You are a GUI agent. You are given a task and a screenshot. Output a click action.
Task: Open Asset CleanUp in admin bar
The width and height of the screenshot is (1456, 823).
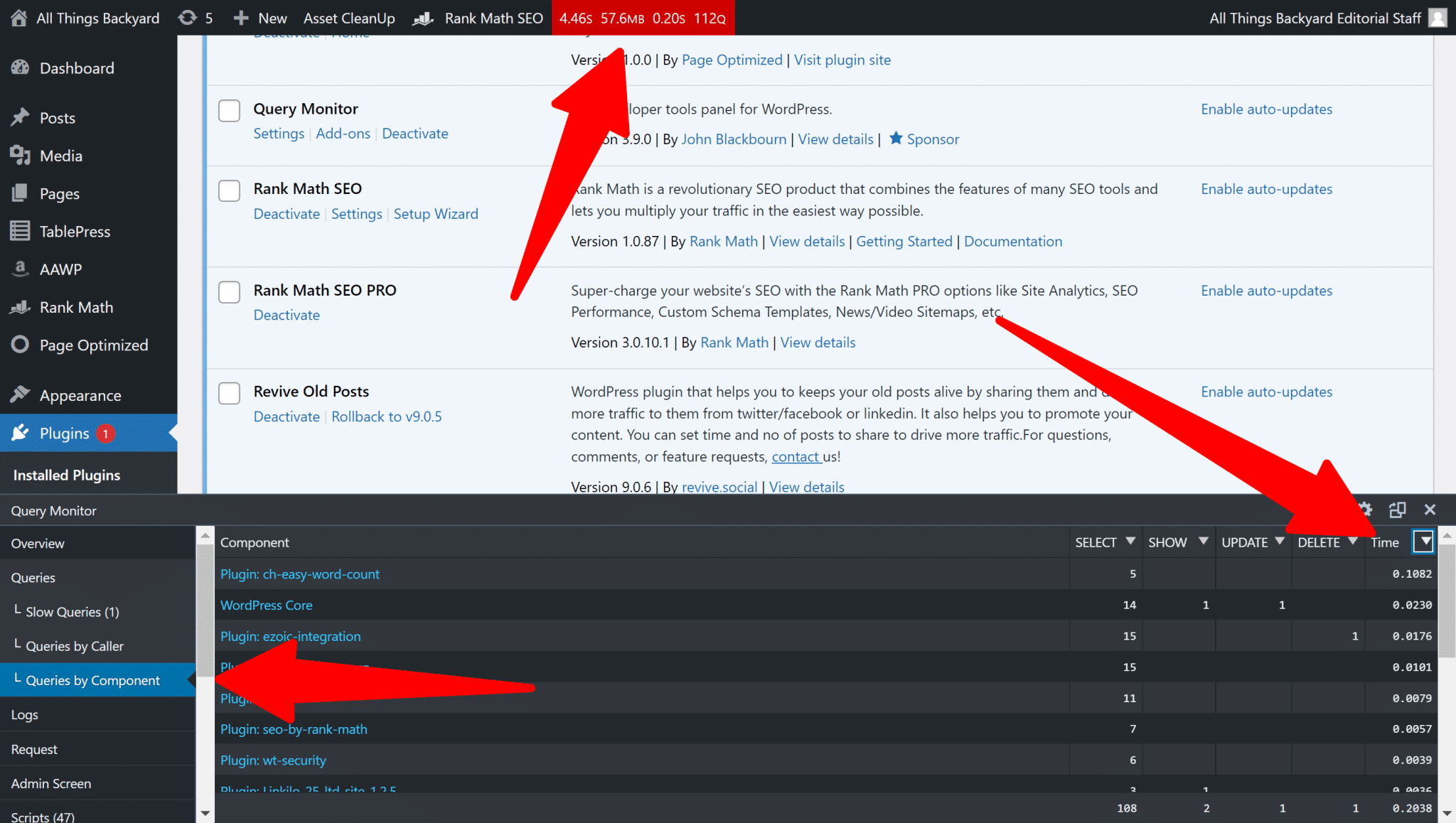coord(349,18)
